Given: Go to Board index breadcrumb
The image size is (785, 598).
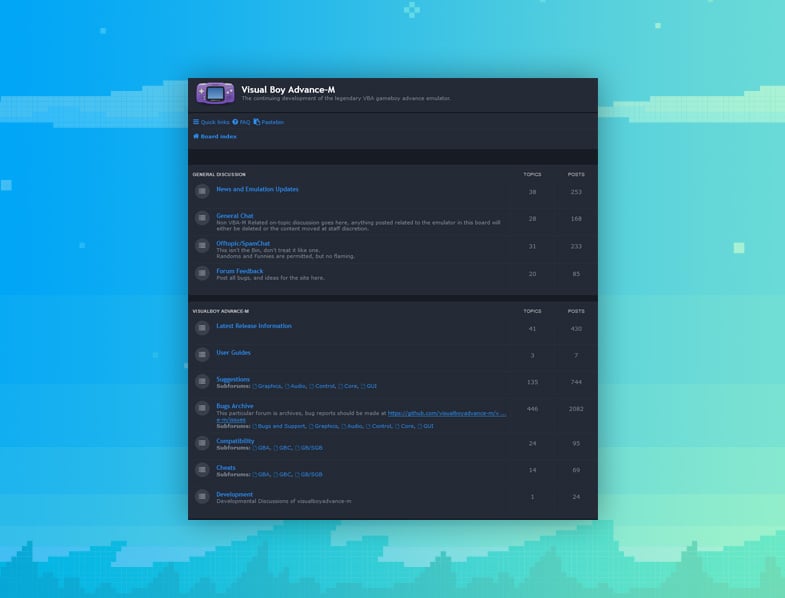Looking at the screenshot, I should click(215, 136).
